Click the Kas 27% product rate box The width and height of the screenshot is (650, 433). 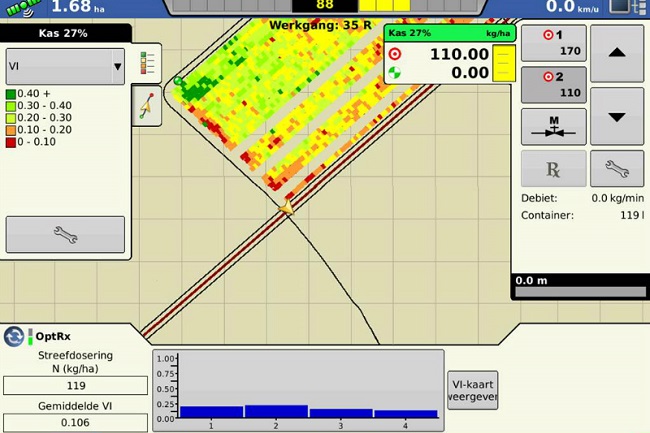449,55
